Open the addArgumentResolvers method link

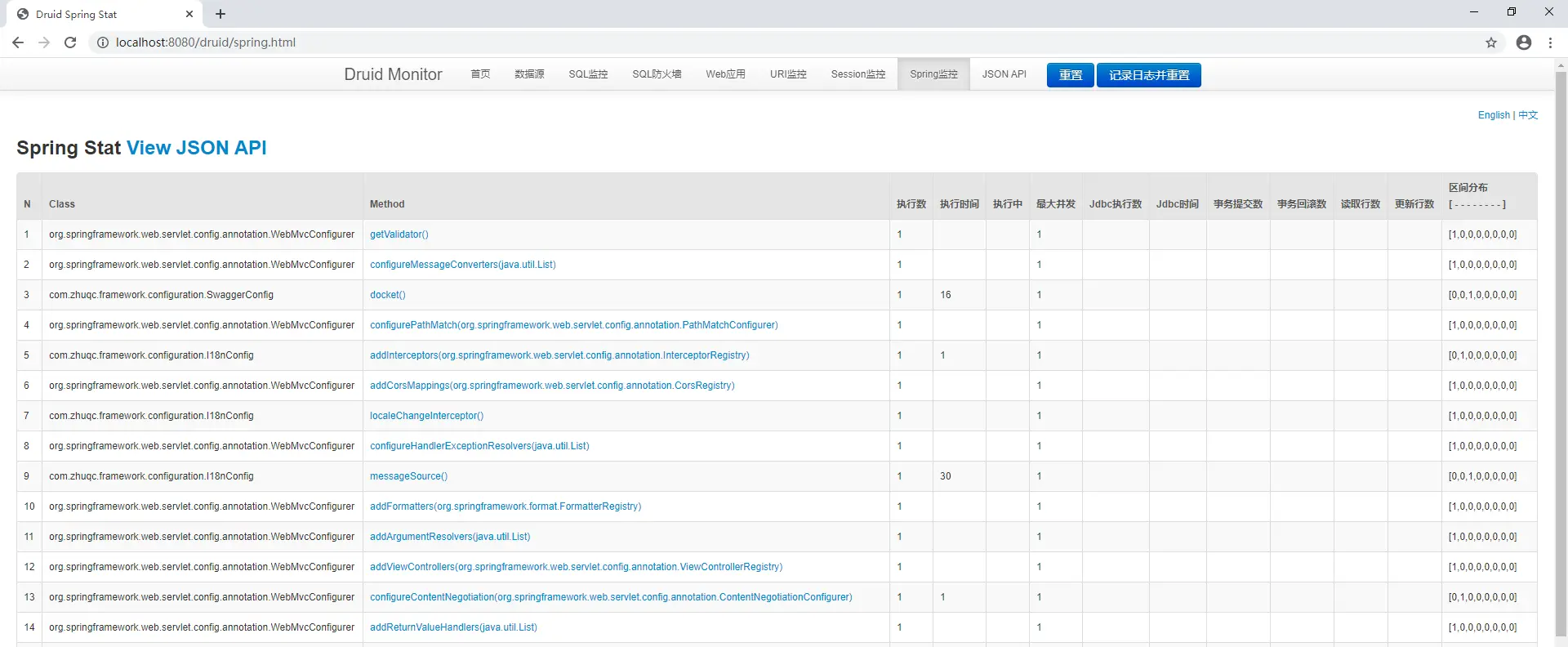point(450,537)
